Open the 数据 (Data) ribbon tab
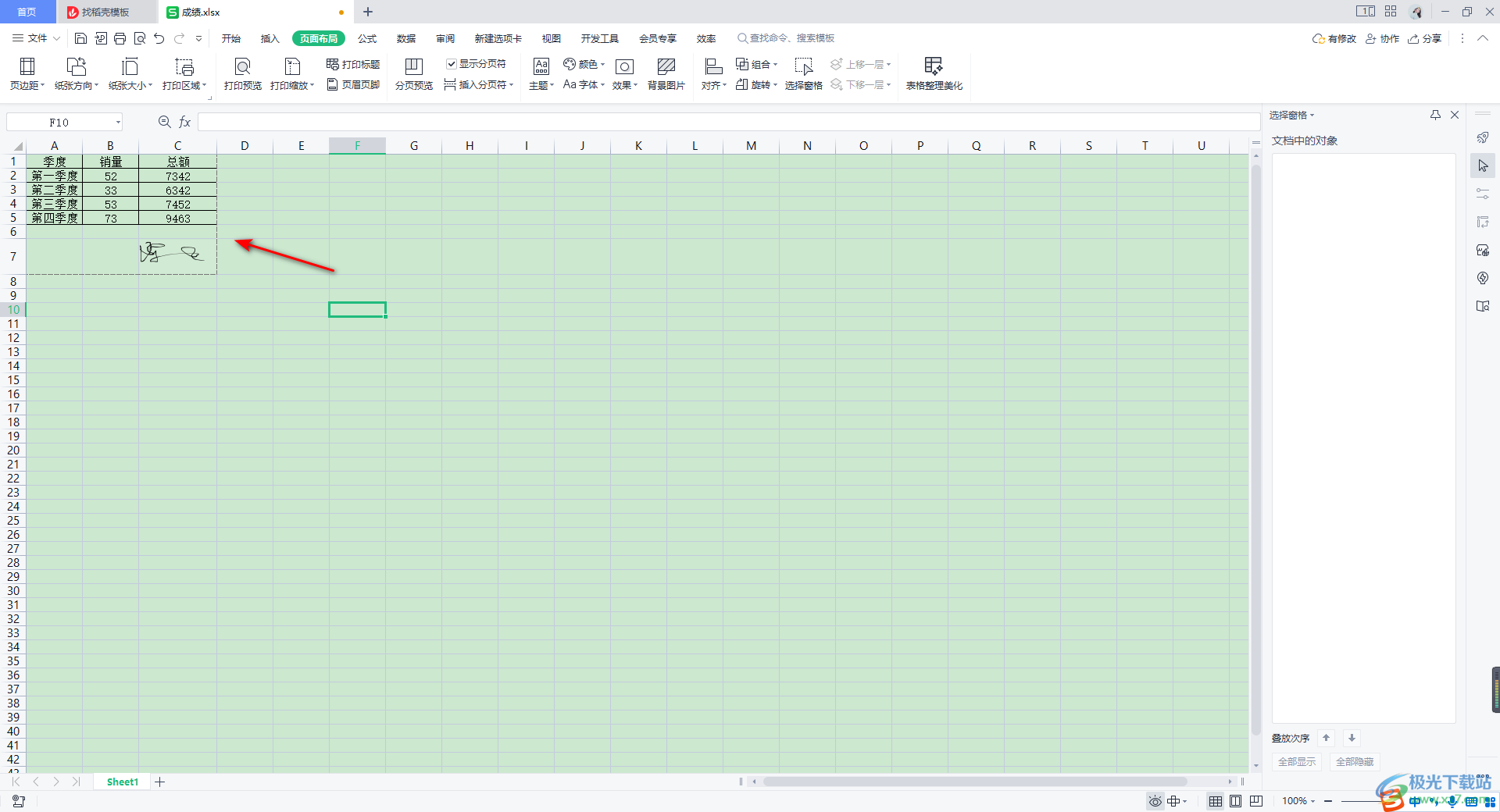The height and width of the screenshot is (812, 1500). 406,38
